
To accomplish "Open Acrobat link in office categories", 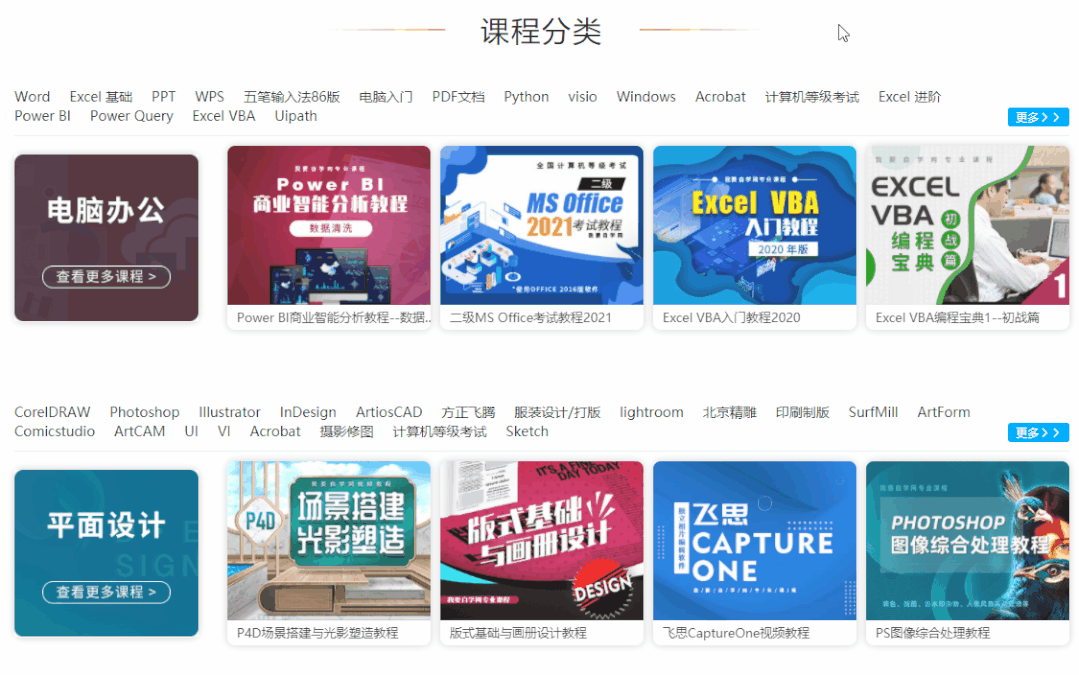I will [x=720, y=97].
